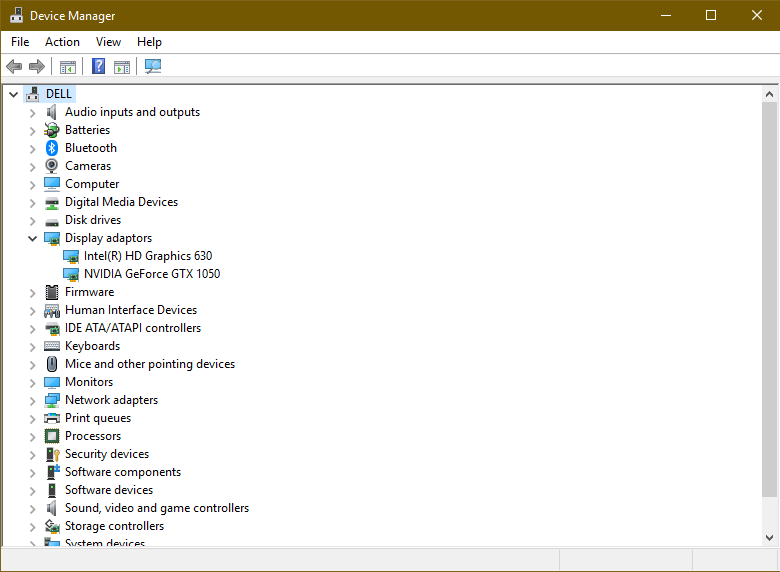Click the scrollbar up arrow
This screenshot has height=572, width=780.
pos(770,94)
